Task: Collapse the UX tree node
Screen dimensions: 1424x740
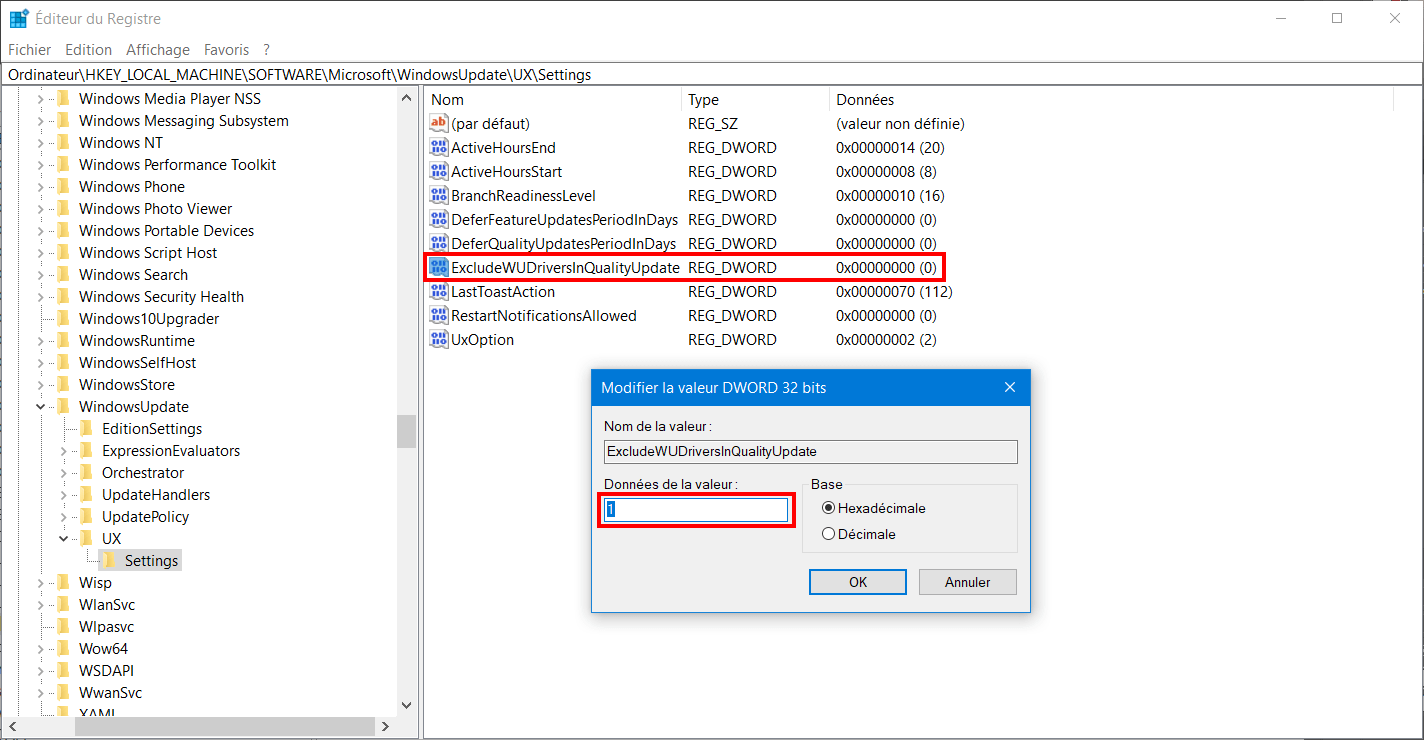Action: [63, 538]
